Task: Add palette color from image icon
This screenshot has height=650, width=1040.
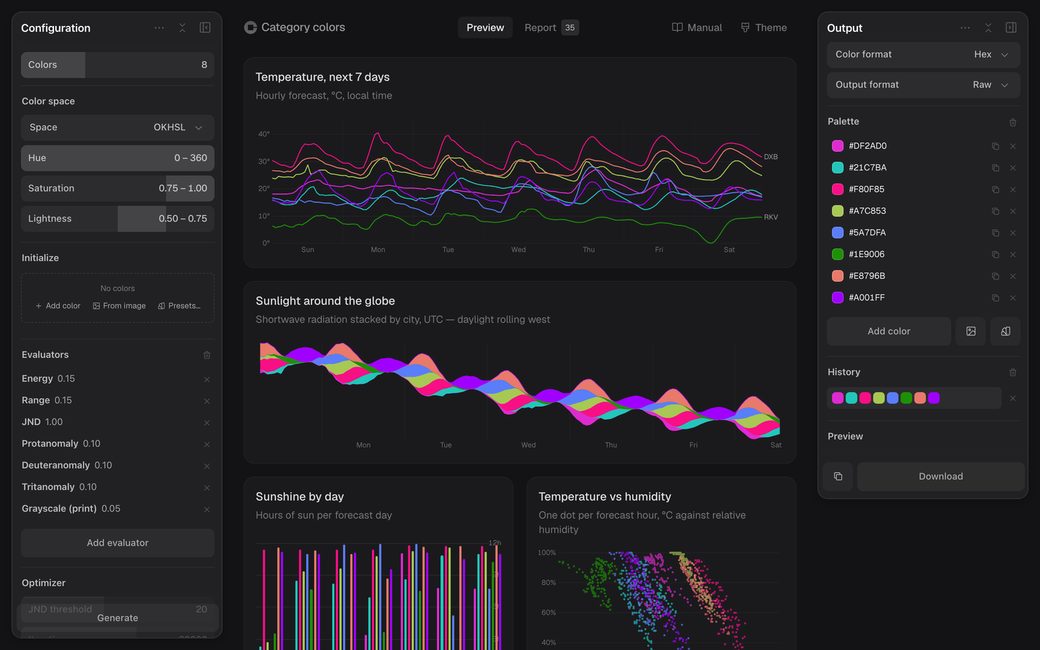Action: [x=970, y=331]
